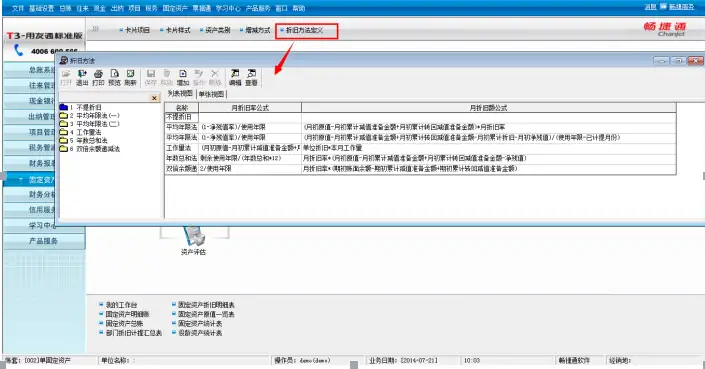Open the 资产评估 desktop icon
This screenshot has height=369, width=705.
194,241
